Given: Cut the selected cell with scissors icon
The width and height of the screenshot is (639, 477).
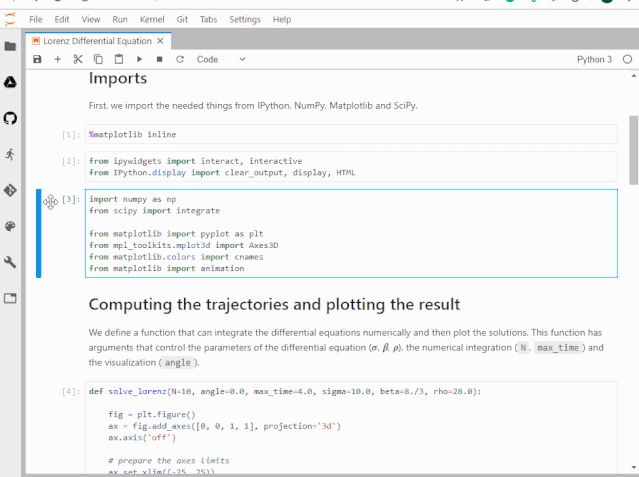Looking at the screenshot, I should (78, 60).
